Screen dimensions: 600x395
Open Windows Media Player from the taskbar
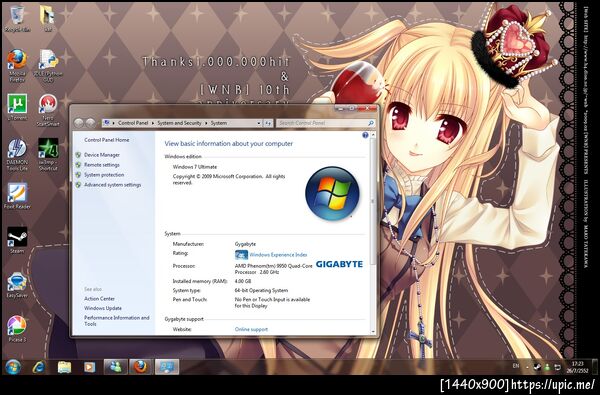(x=90, y=367)
